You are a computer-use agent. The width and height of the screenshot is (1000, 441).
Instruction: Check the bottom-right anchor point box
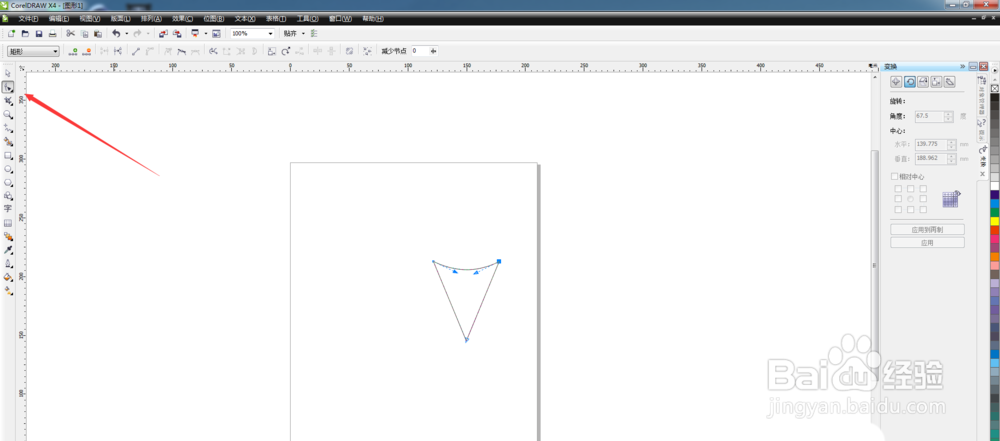pos(923,209)
